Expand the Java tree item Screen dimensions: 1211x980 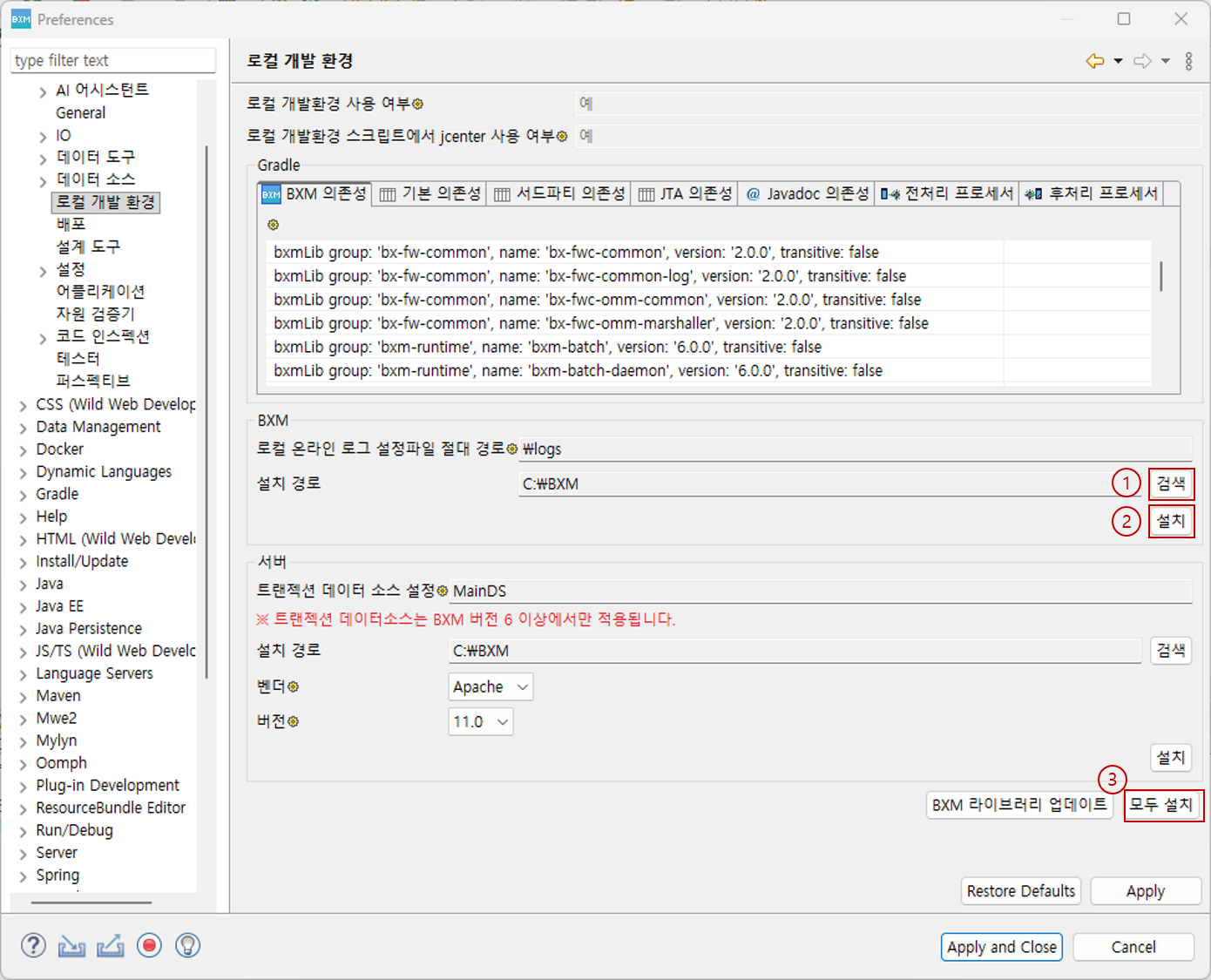(24, 584)
